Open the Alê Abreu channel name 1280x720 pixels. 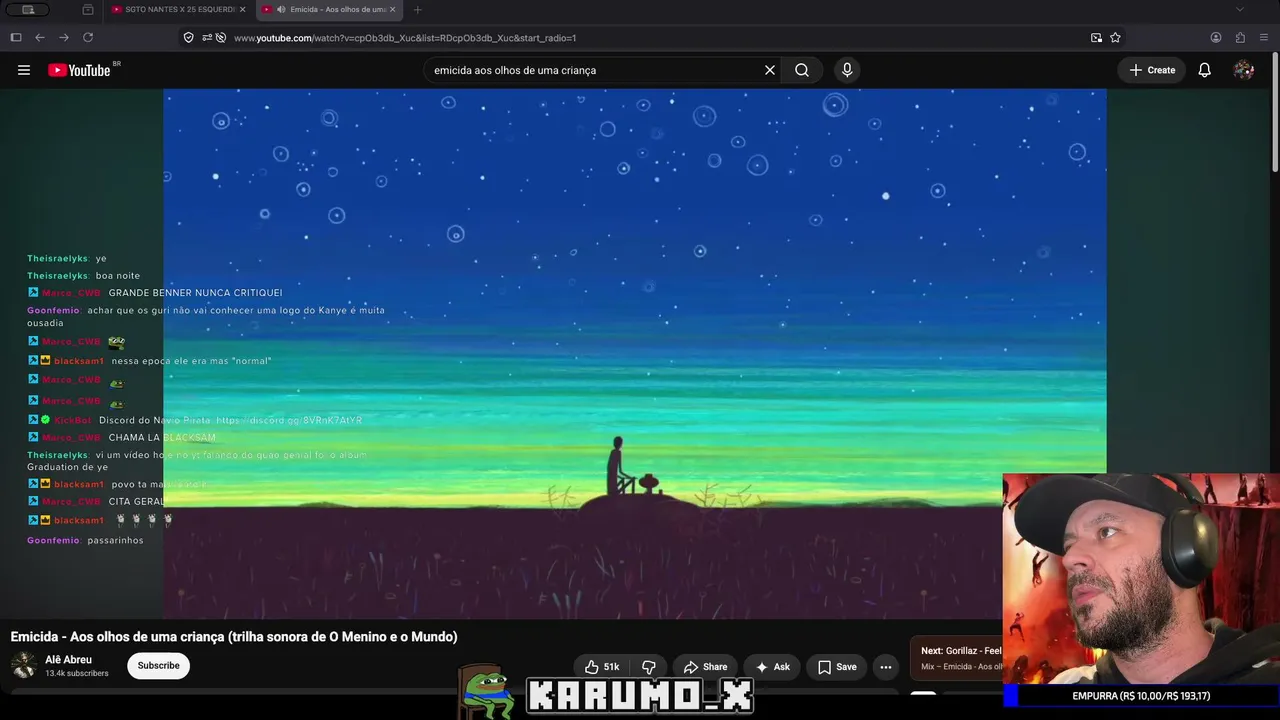[x=68, y=660]
